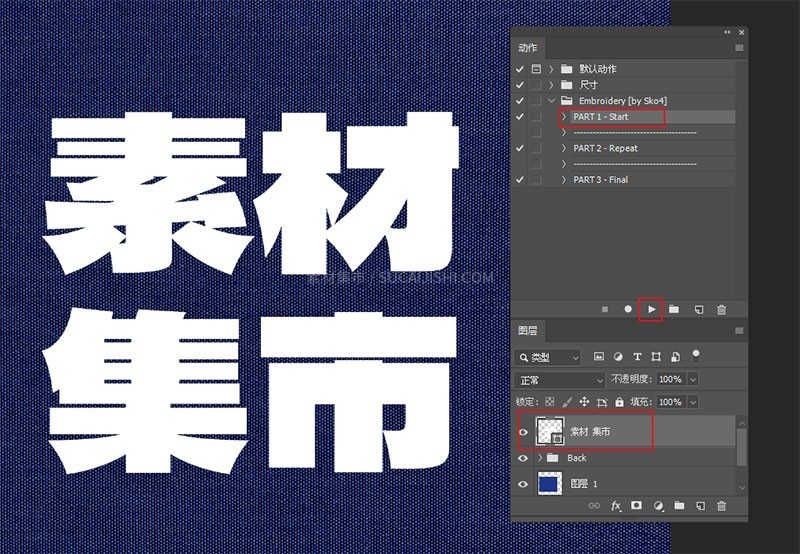The height and width of the screenshot is (554, 800).
Task: Click the Layers panel scroll down arrow
Action: (x=742, y=488)
